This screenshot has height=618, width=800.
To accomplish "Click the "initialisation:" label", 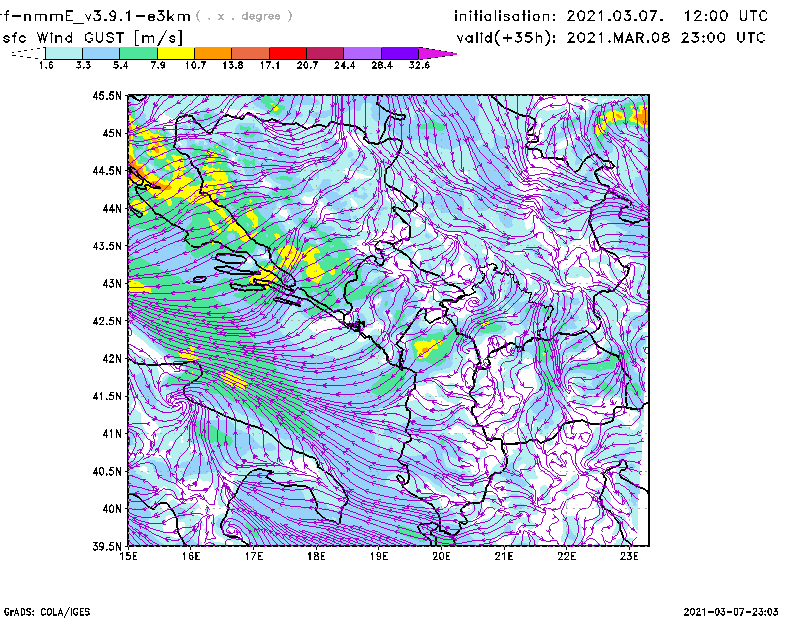I will tap(505, 16).
